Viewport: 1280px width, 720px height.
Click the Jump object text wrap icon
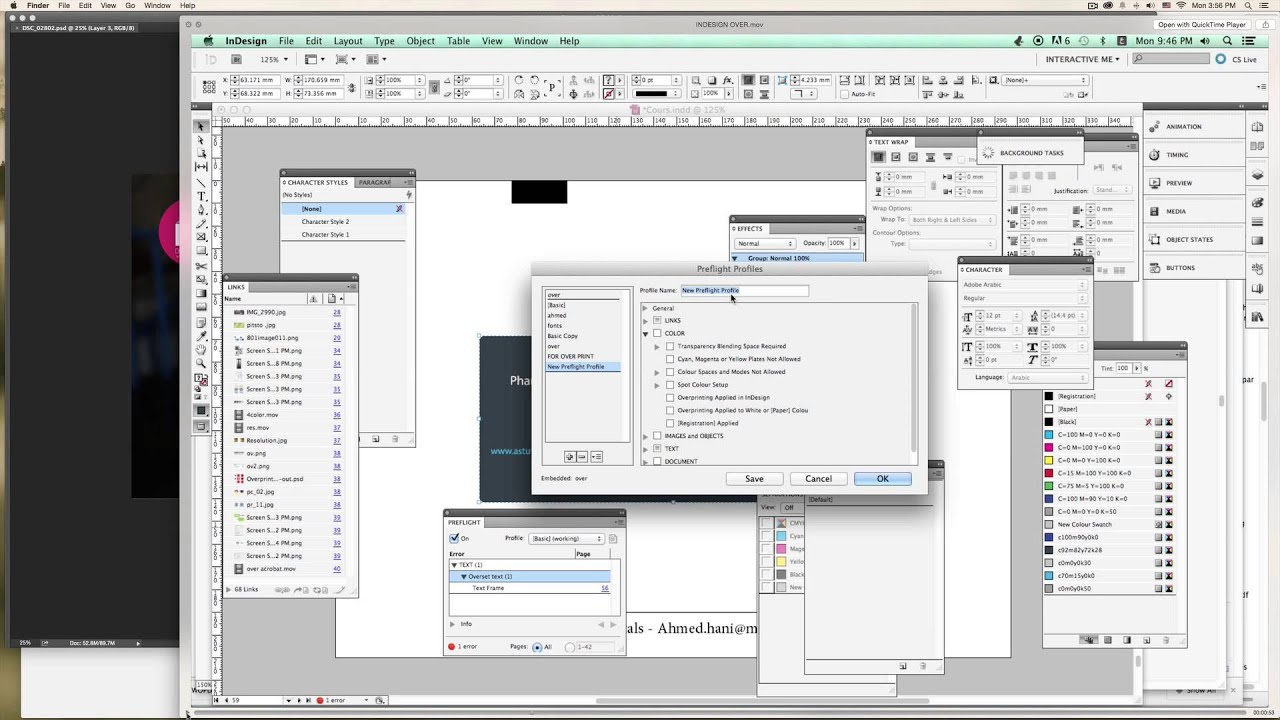930,157
